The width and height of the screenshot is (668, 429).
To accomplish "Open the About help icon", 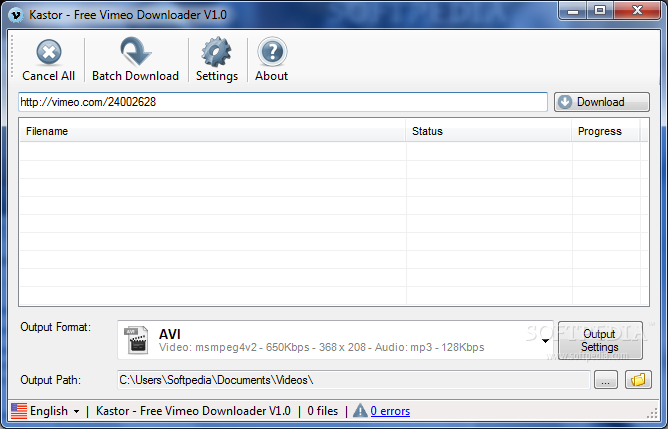I will [x=272, y=52].
